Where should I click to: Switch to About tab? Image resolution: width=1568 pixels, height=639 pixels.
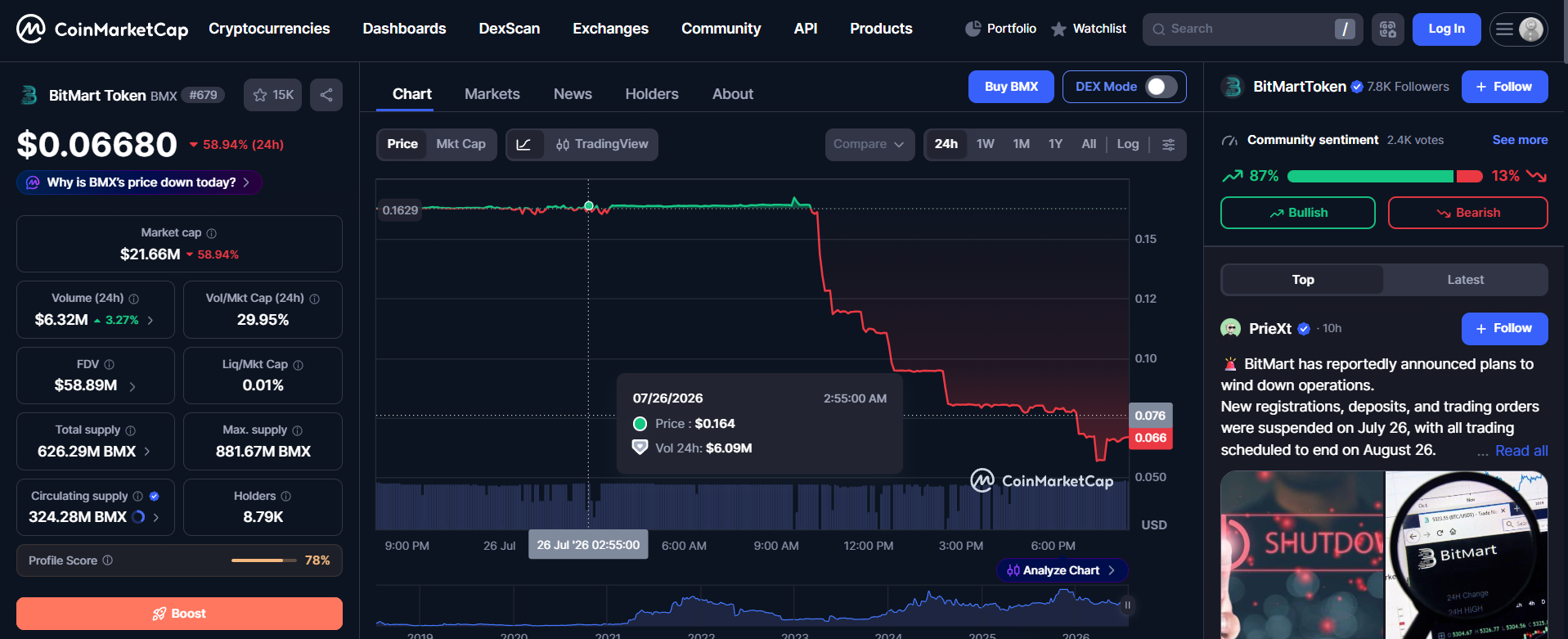click(x=733, y=94)
